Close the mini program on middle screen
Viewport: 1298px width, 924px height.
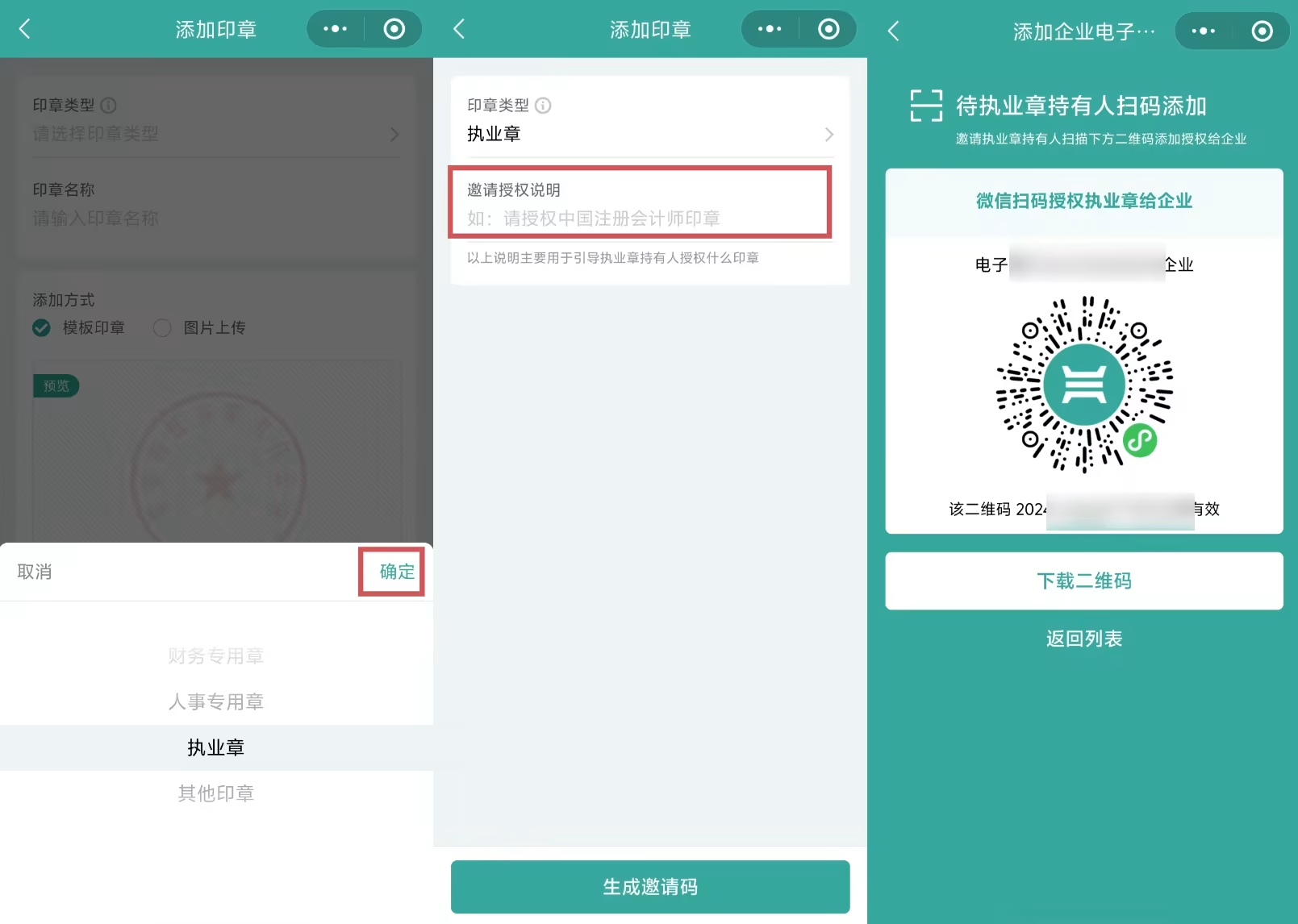pos(828,29)
